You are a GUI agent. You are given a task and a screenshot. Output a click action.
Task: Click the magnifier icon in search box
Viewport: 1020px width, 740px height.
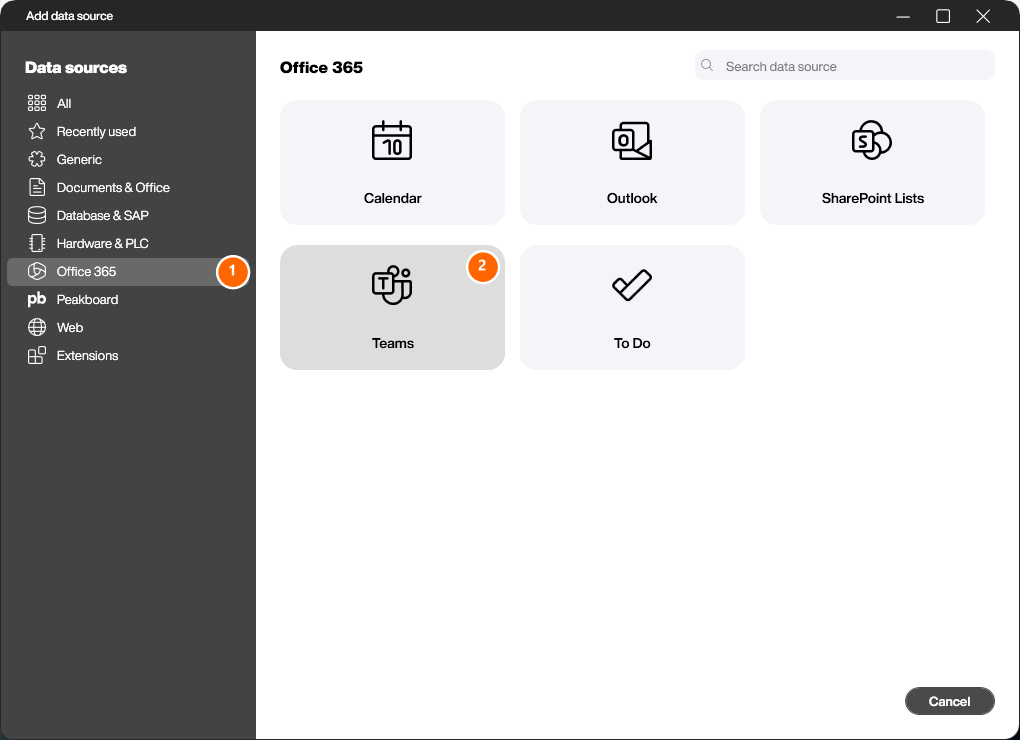707,66
